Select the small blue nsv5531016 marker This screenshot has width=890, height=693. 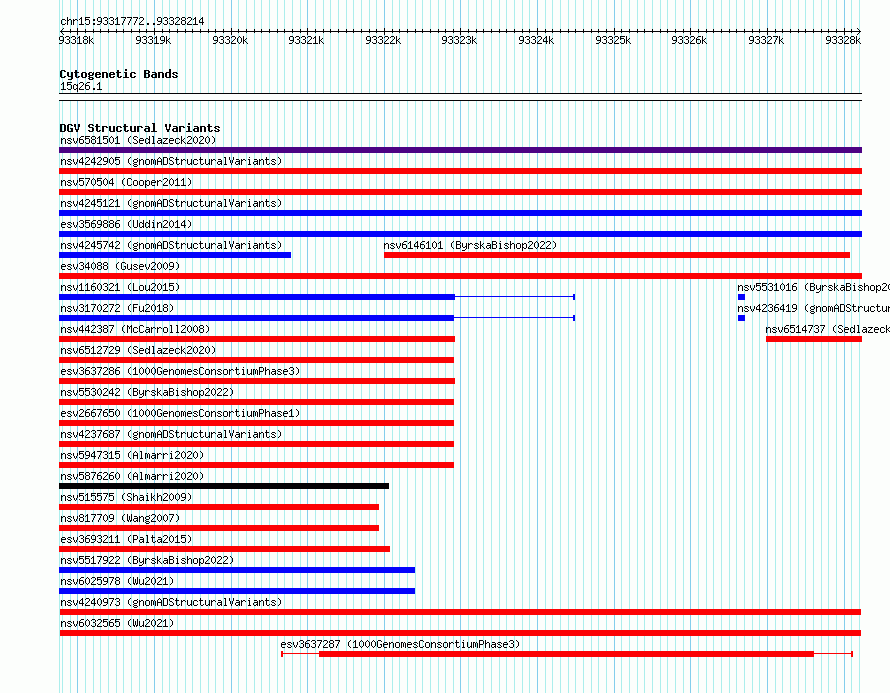[x=741, y=297]
